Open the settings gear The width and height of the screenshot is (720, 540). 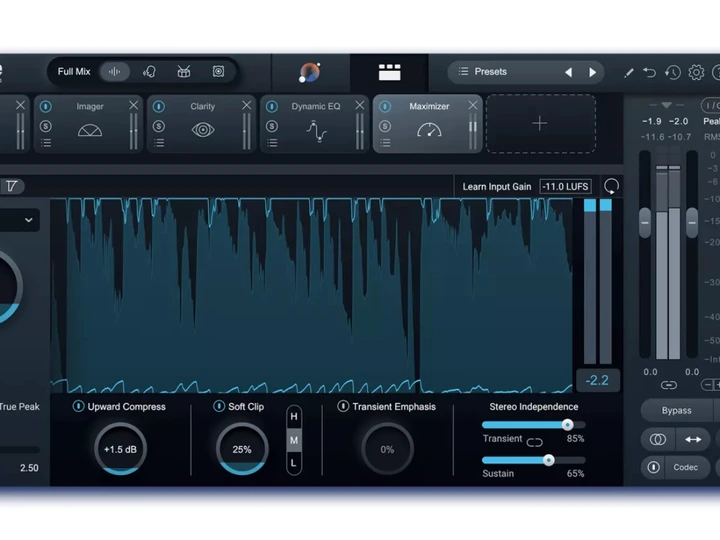tap(696, 73)
